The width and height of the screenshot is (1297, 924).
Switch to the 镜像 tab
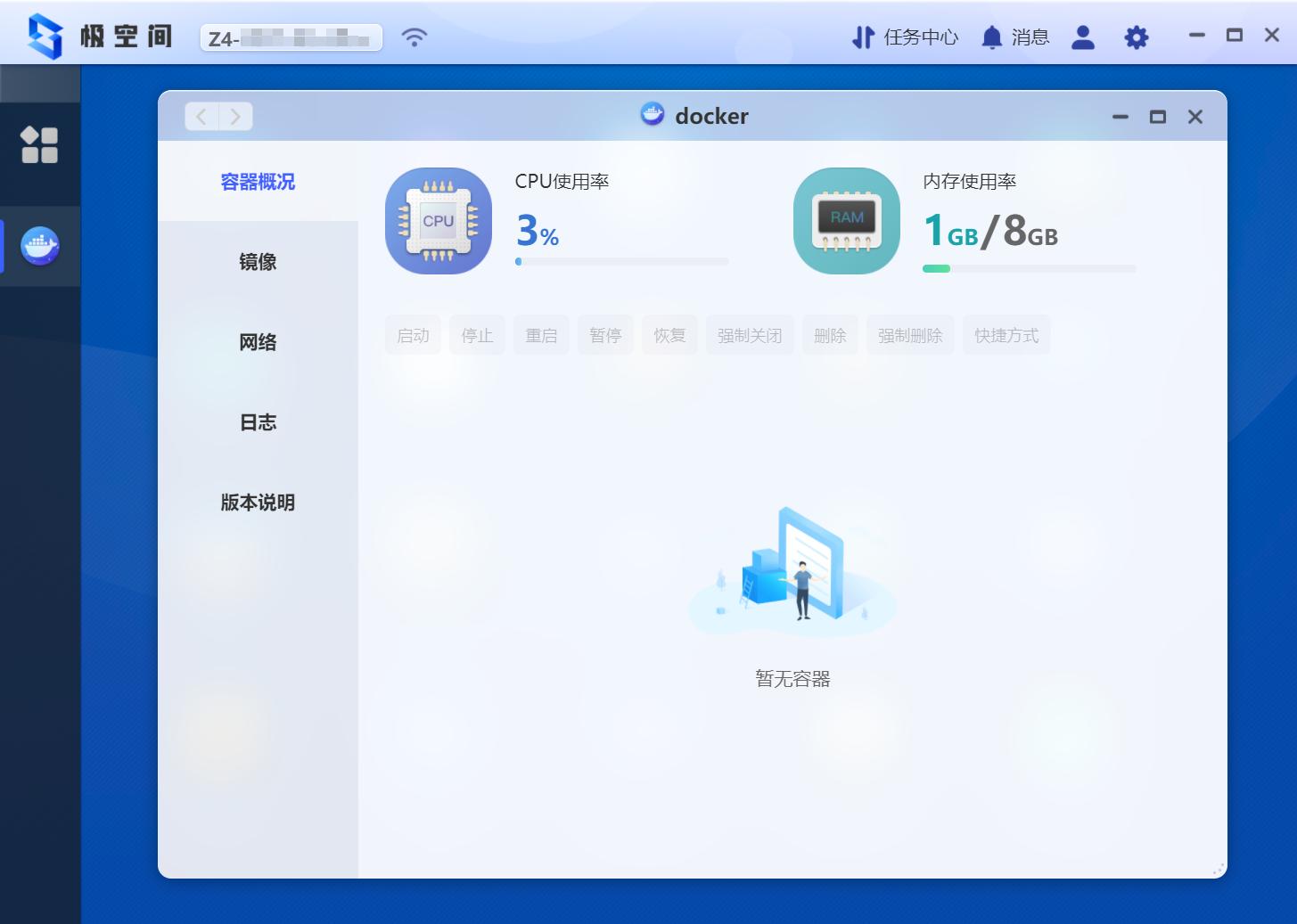258,262
